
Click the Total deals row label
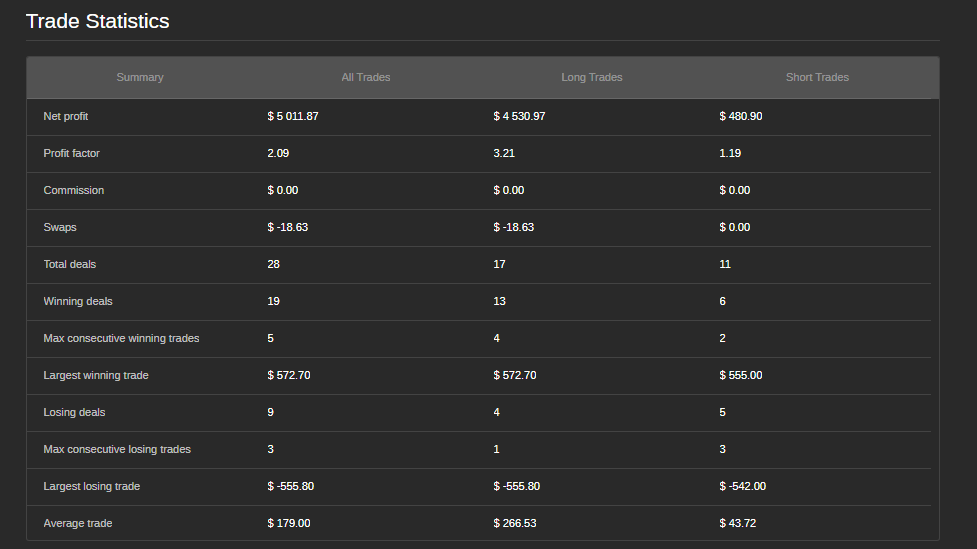(x=70, y=264)
